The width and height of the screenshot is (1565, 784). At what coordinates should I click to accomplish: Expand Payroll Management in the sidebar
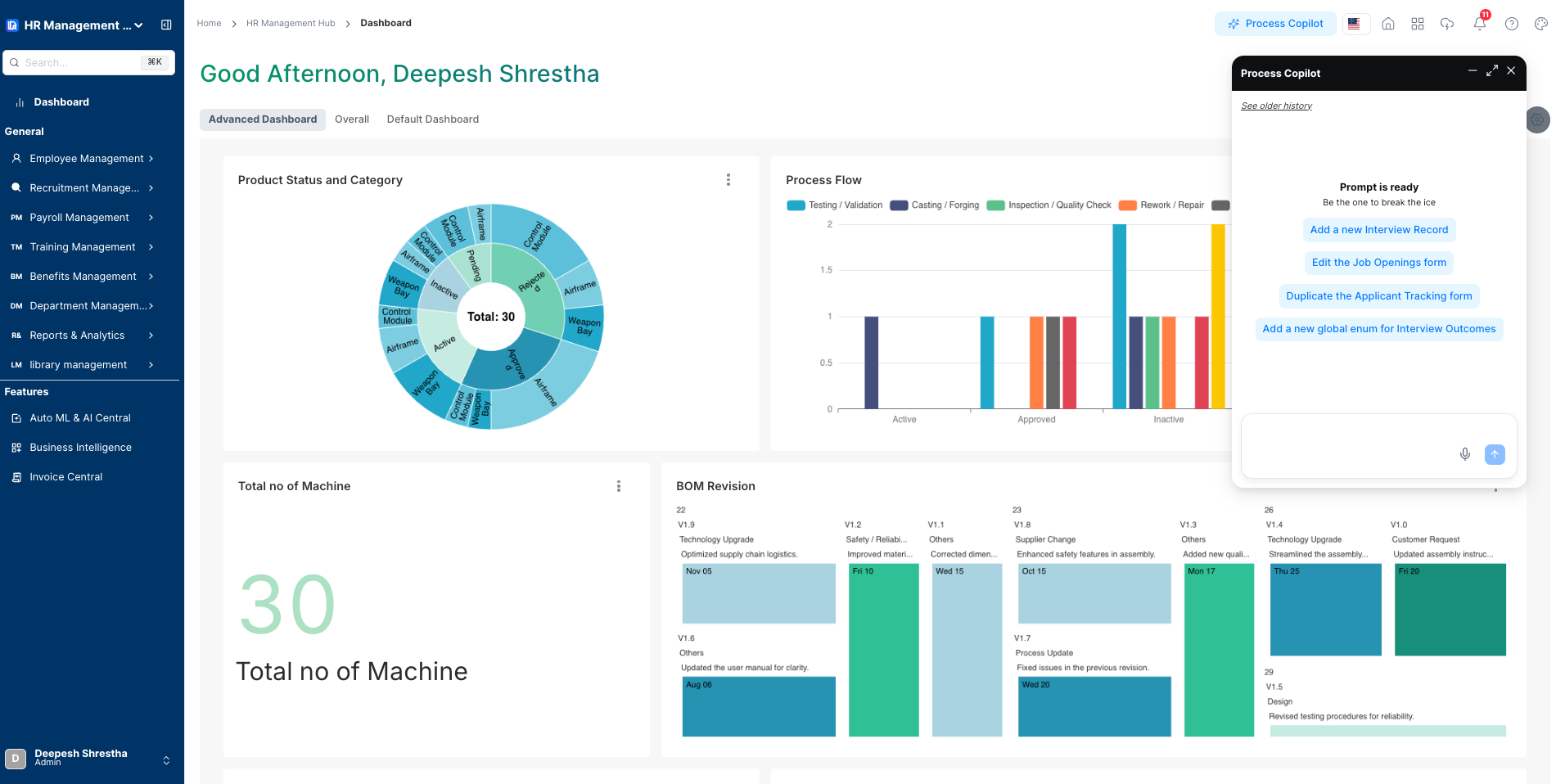pyautogui.click(x=78, y=217)
